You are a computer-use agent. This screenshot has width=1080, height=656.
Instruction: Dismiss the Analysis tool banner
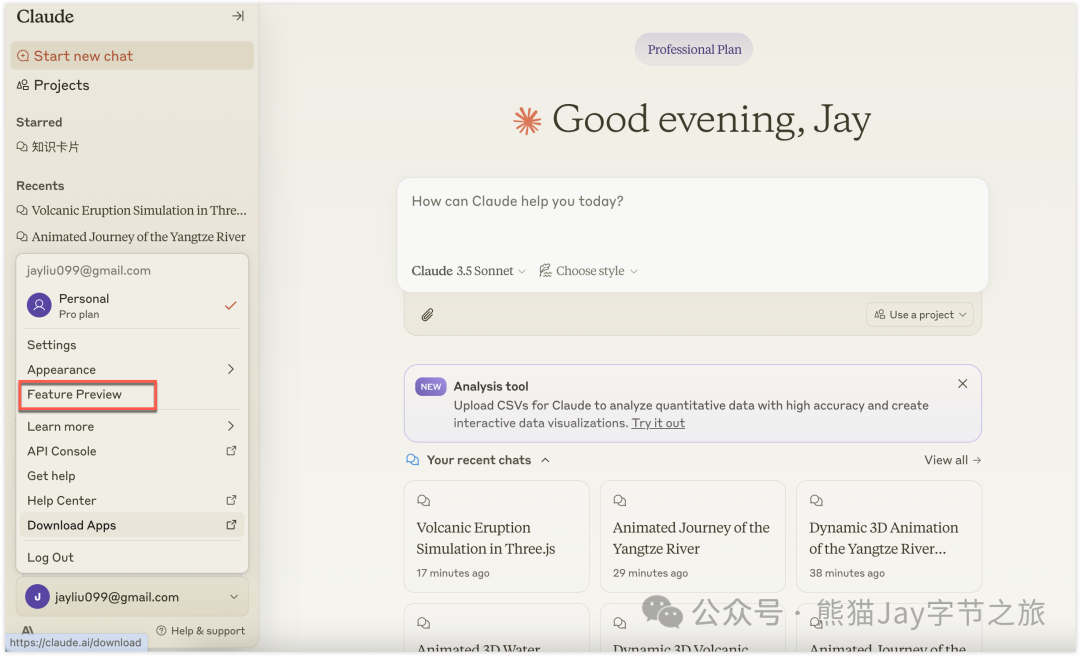(x=962, y=384)
